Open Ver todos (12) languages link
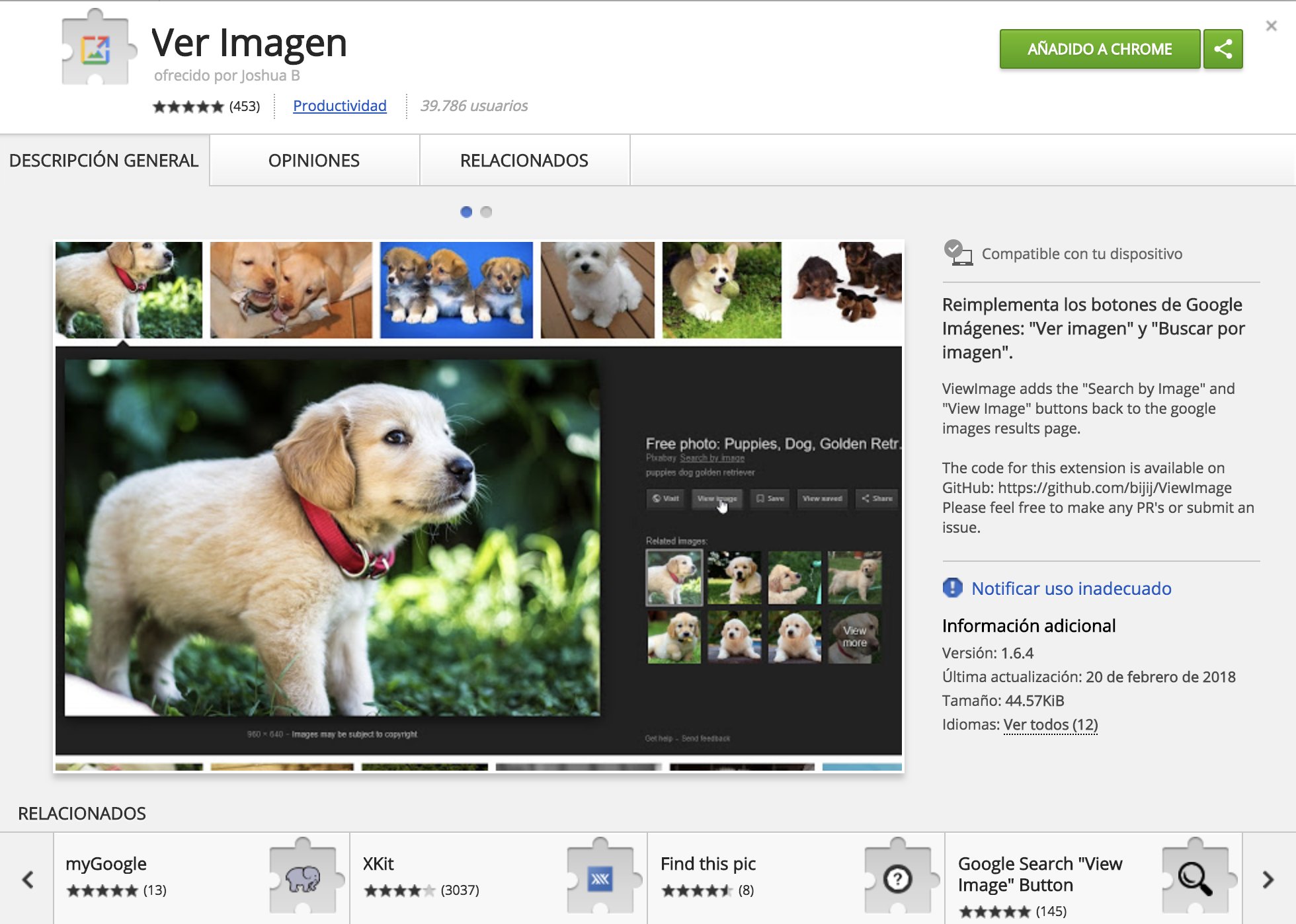 [1051, 724]
